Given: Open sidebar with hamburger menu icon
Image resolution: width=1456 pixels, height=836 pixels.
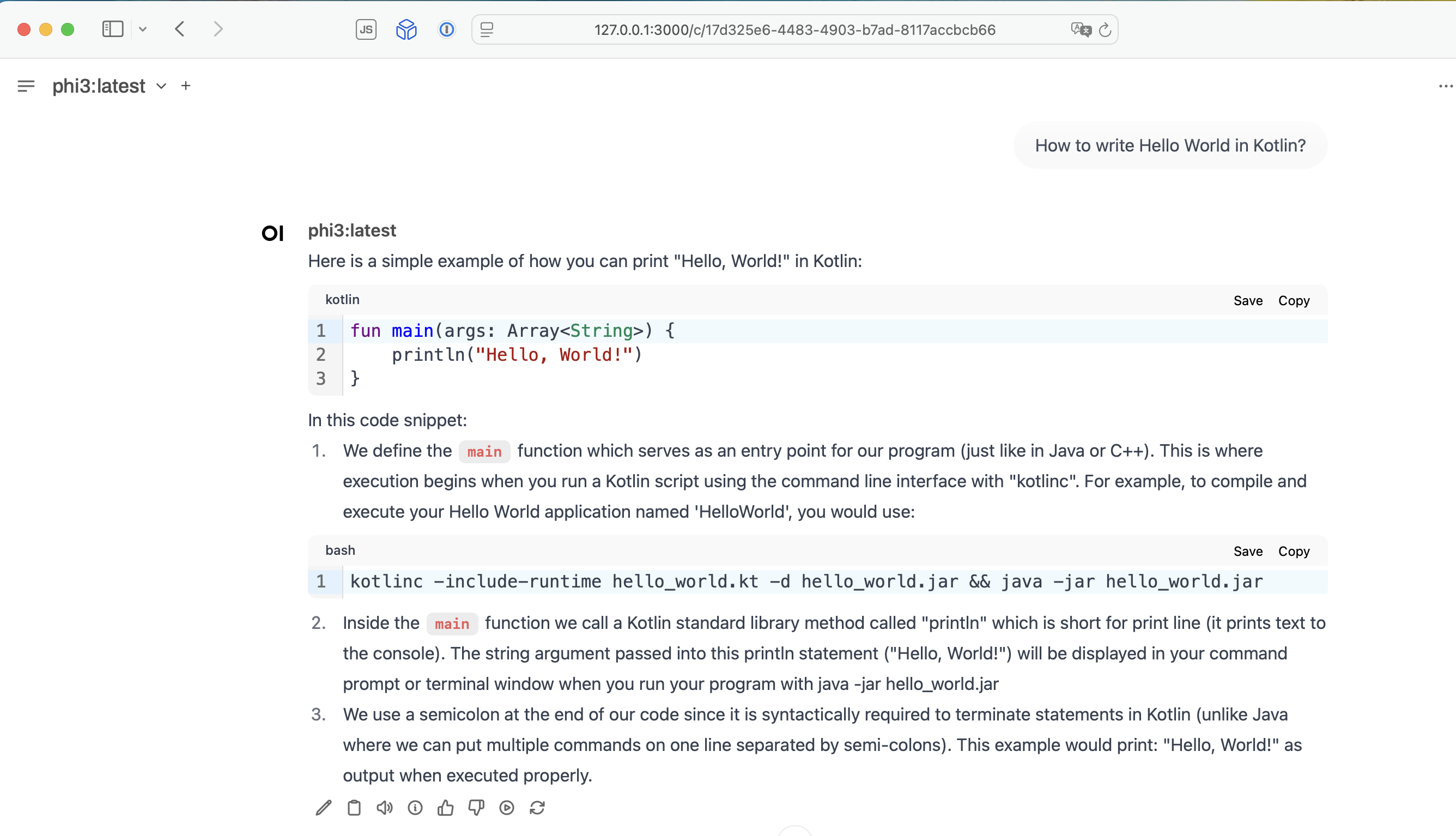Looking at the screenshot, I should point(26,86).
